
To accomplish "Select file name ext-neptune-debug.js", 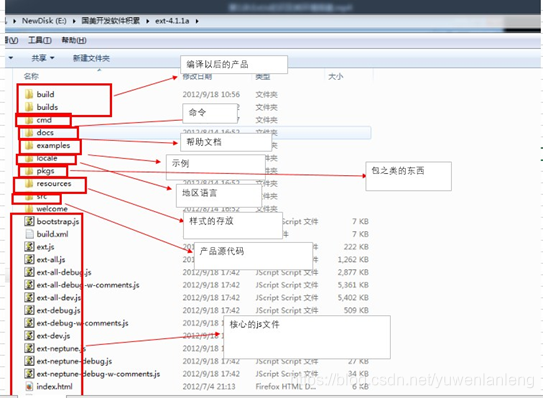I will pos(74,361).
